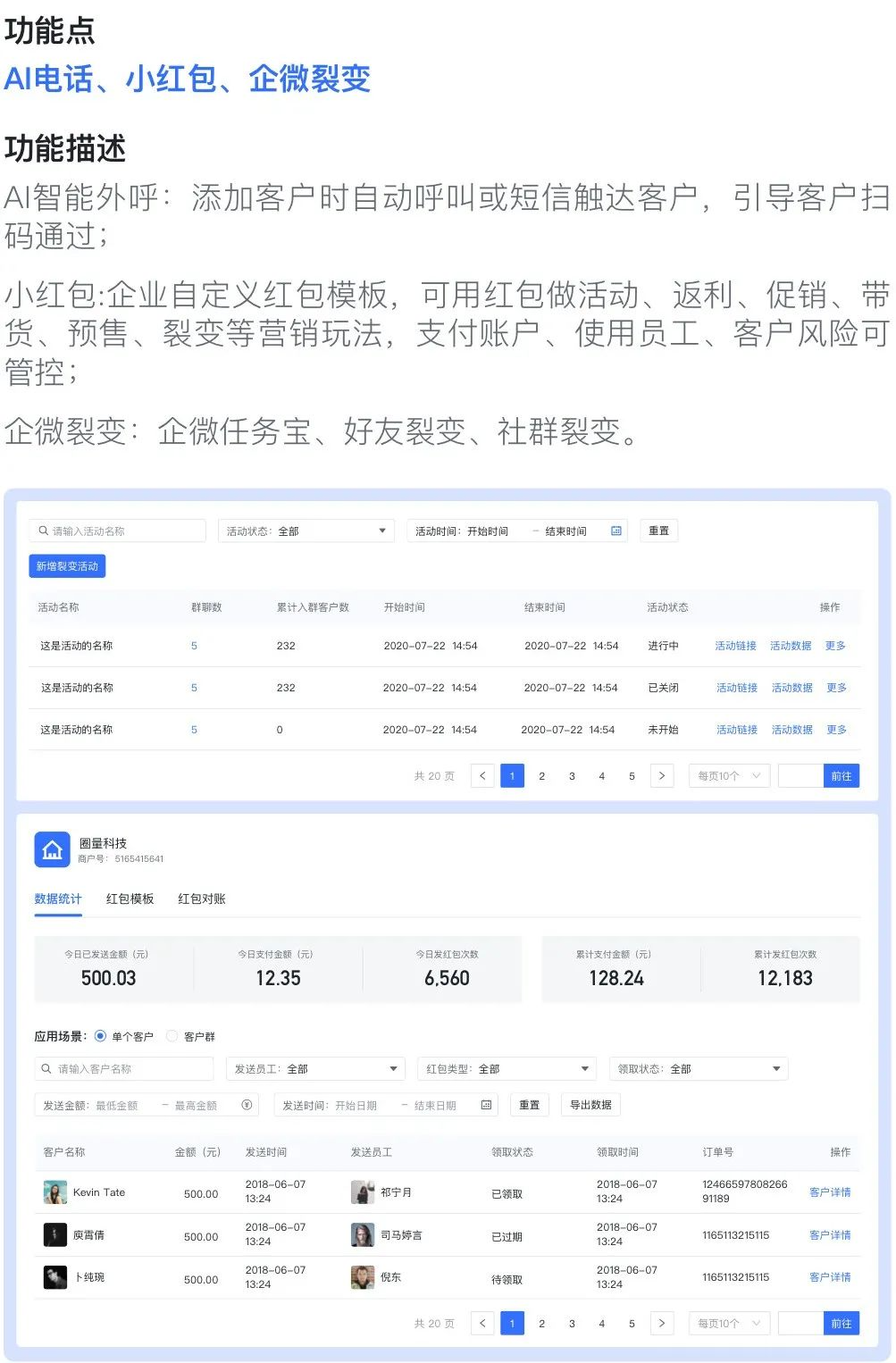Click the next page arrow in fission activity pagination
Image resolution: width=896 pixels, height=1363 pixels.
click(x=661, y=776)
